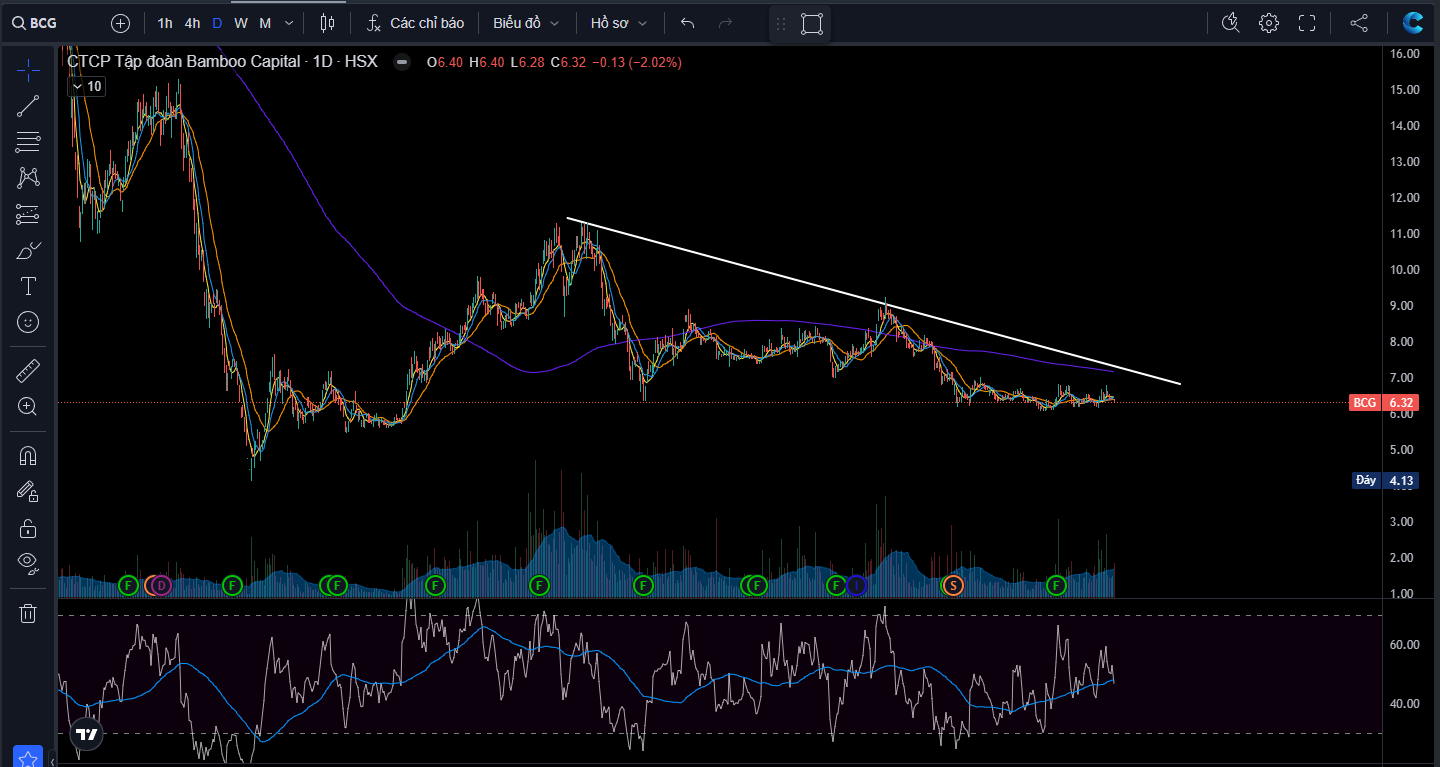Click the zoom in magnifier tool
The width and height of the screenshot is (1440, 767).
28,406
